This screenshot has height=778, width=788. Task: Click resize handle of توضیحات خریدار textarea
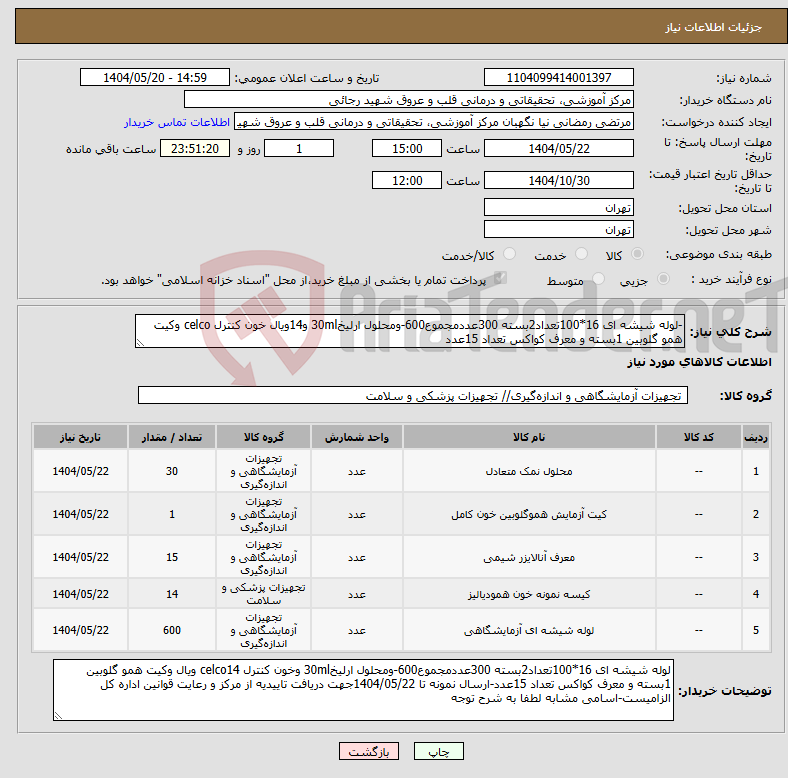(58, 715)
